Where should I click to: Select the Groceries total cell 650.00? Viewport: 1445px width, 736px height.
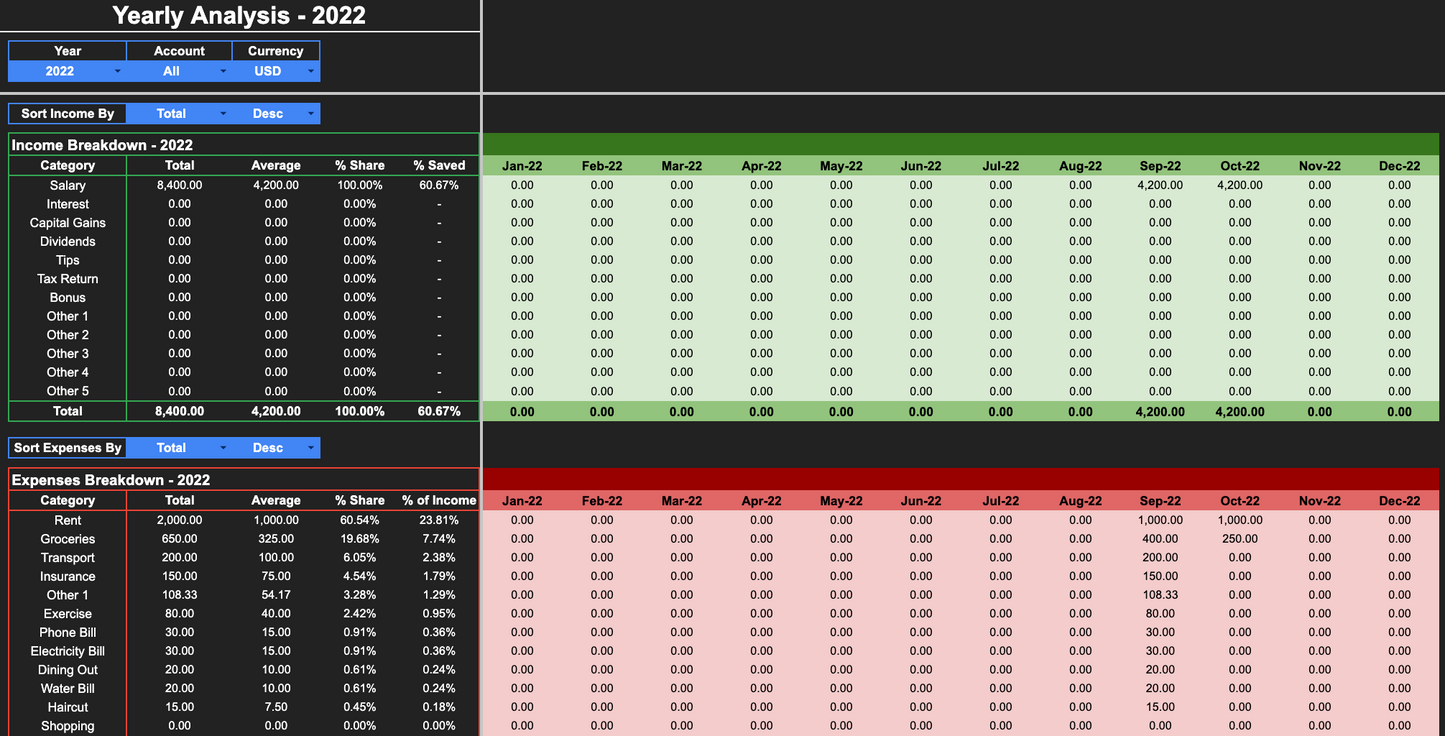[179, 539]
